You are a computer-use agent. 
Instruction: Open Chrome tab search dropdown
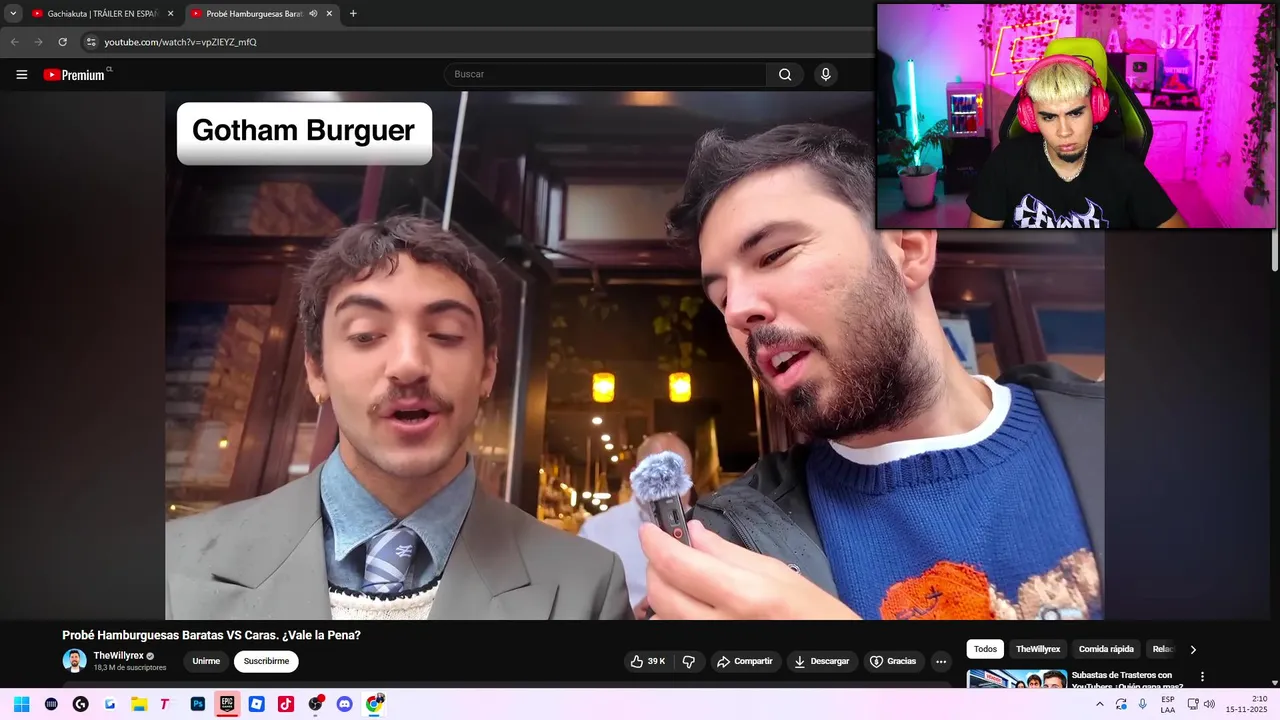click(13, 14)
